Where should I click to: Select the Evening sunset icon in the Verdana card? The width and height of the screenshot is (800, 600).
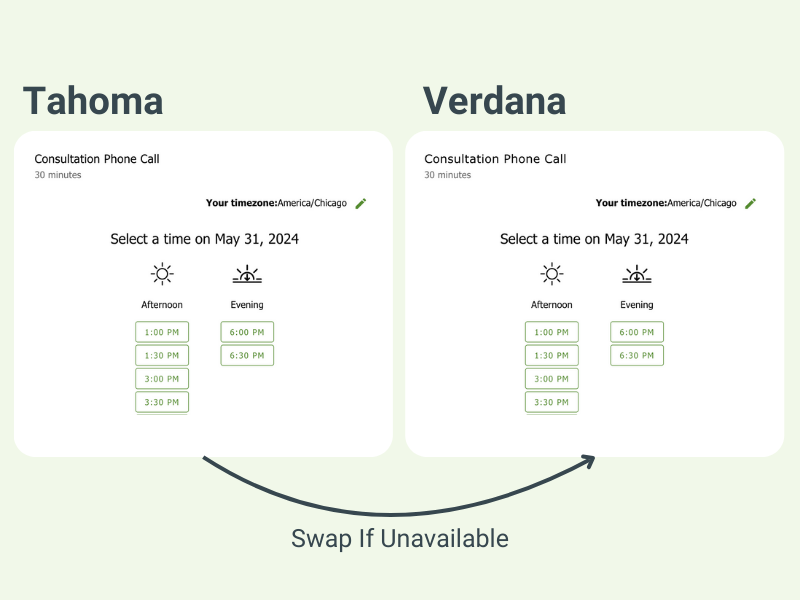[x=636, y=274]
